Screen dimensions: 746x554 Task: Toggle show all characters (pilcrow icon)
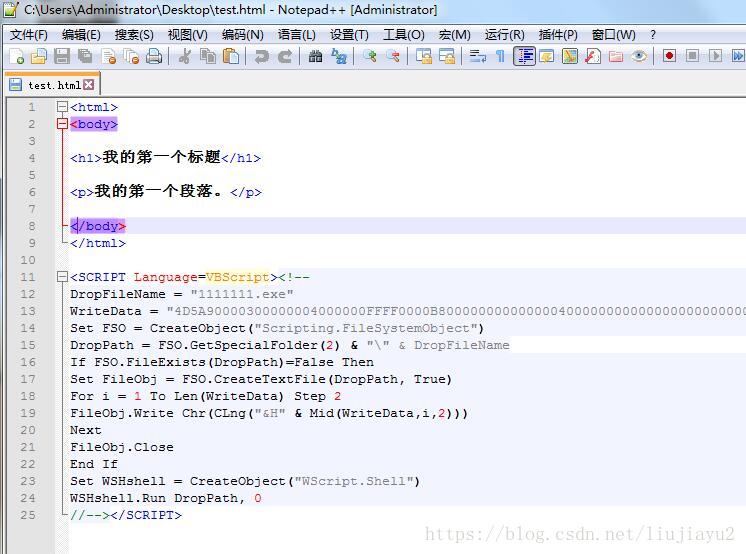pyautogui.click(x=501, y=56)
